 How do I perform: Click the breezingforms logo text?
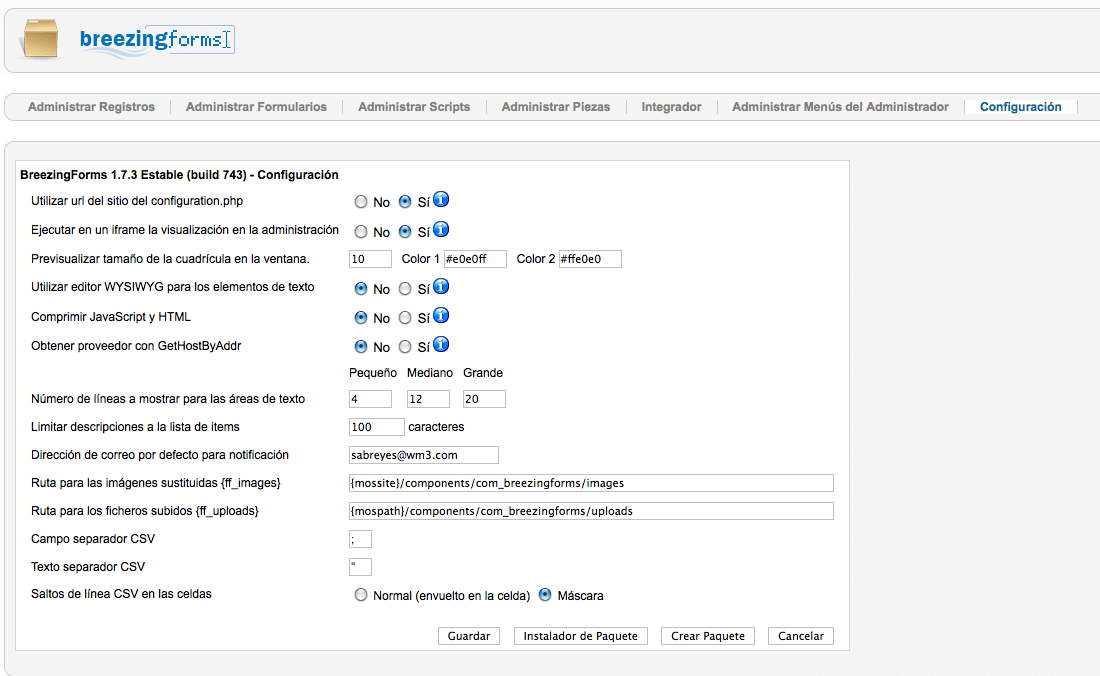coord(156,39)
